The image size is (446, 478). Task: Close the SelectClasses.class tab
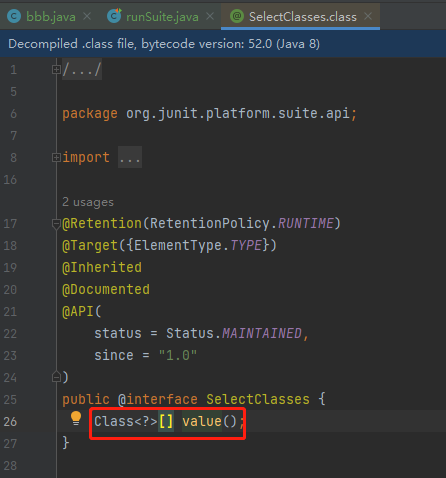tap(368, 16)
